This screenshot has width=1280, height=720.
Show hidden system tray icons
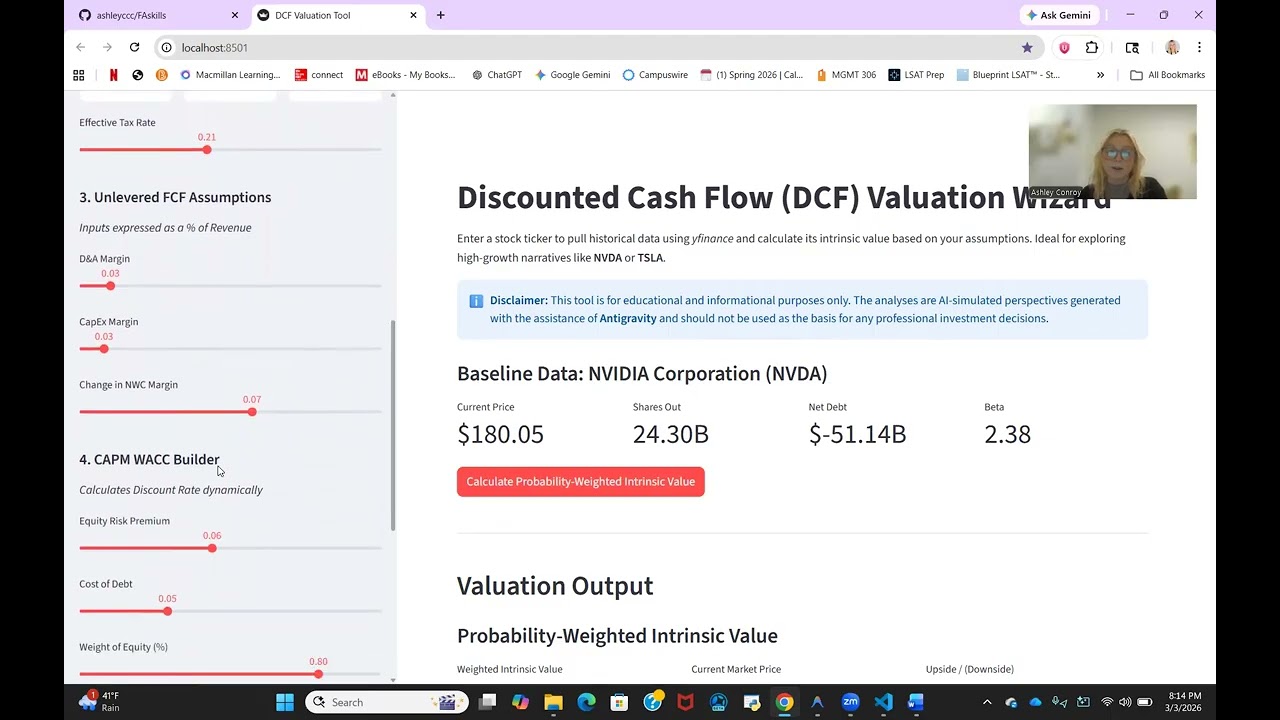(x=987, y=702)
